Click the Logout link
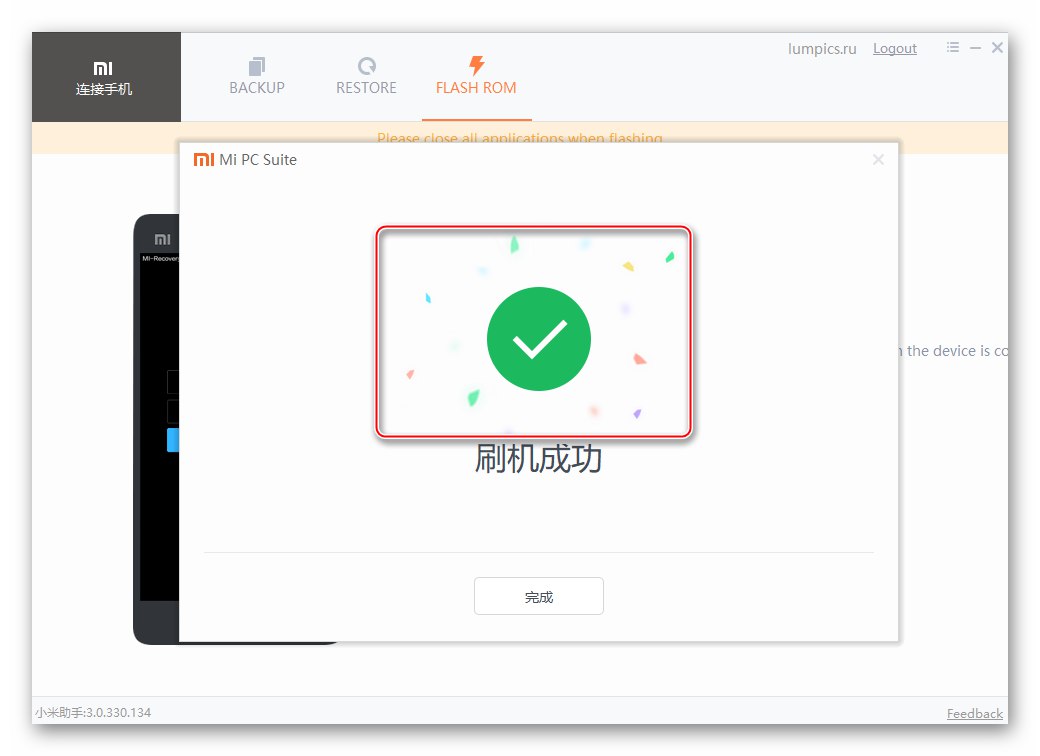 [x=895, y=48]
